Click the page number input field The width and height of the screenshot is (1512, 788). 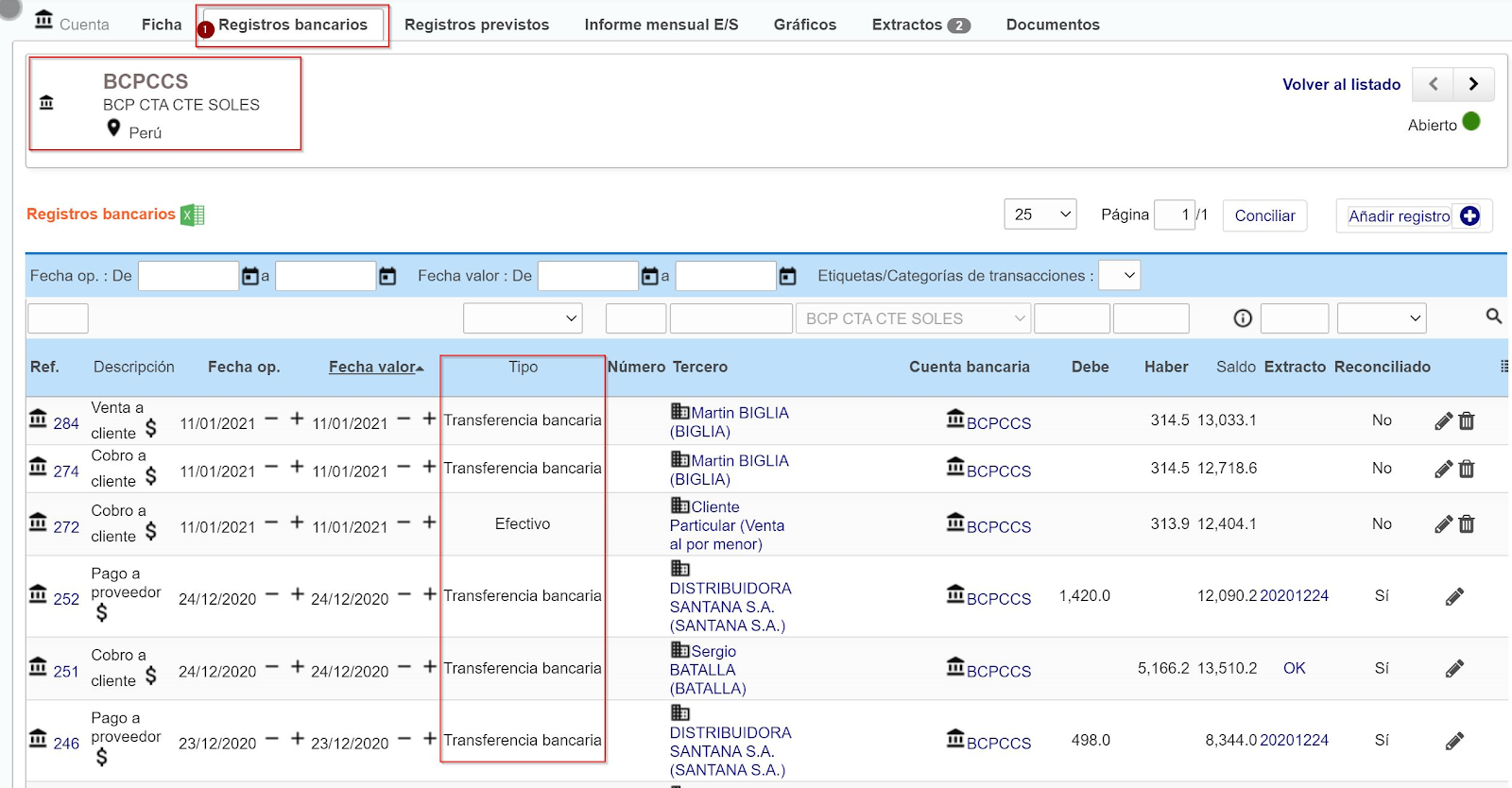1175,214
